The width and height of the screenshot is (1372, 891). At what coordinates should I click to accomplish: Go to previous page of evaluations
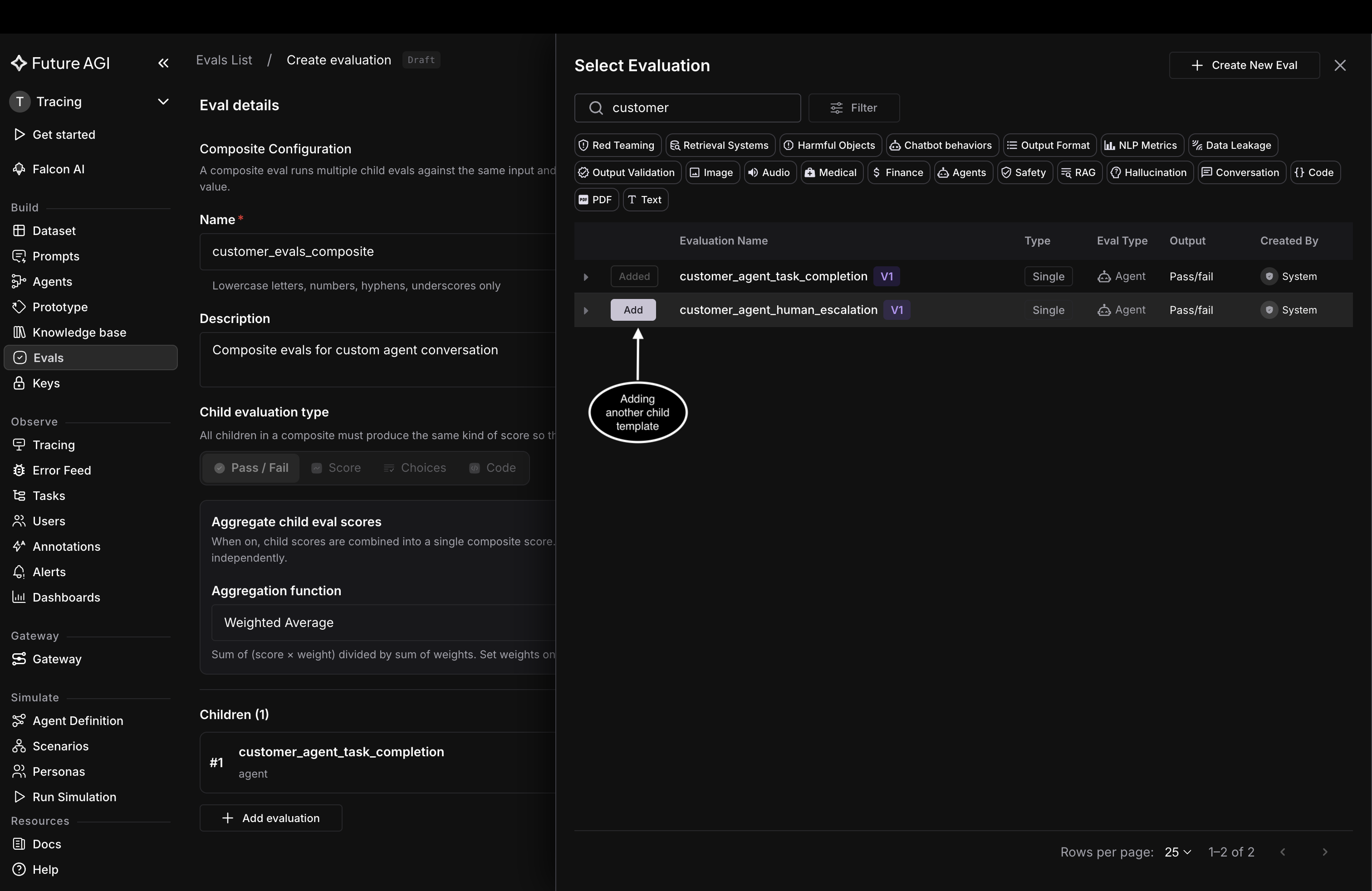click(x=1282, y=852)
